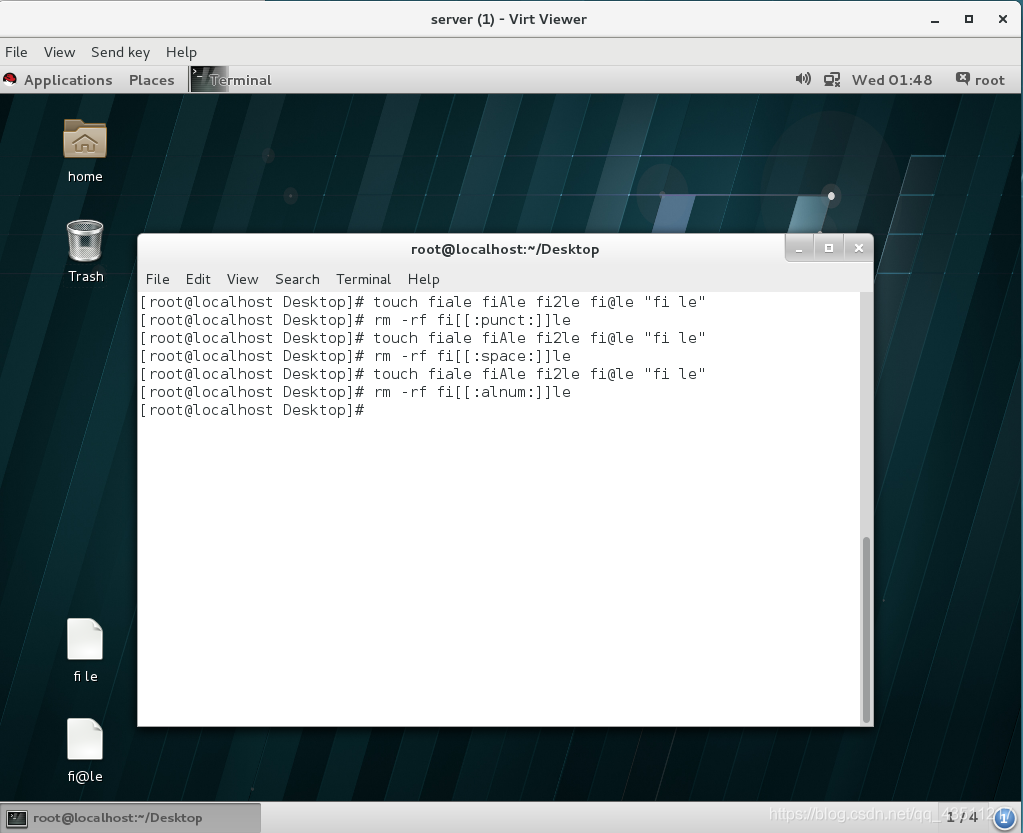Close the root@localhost terminal window
This screenshot has width=1023, height=833.
pyautogui.click(x=859, y=249)
